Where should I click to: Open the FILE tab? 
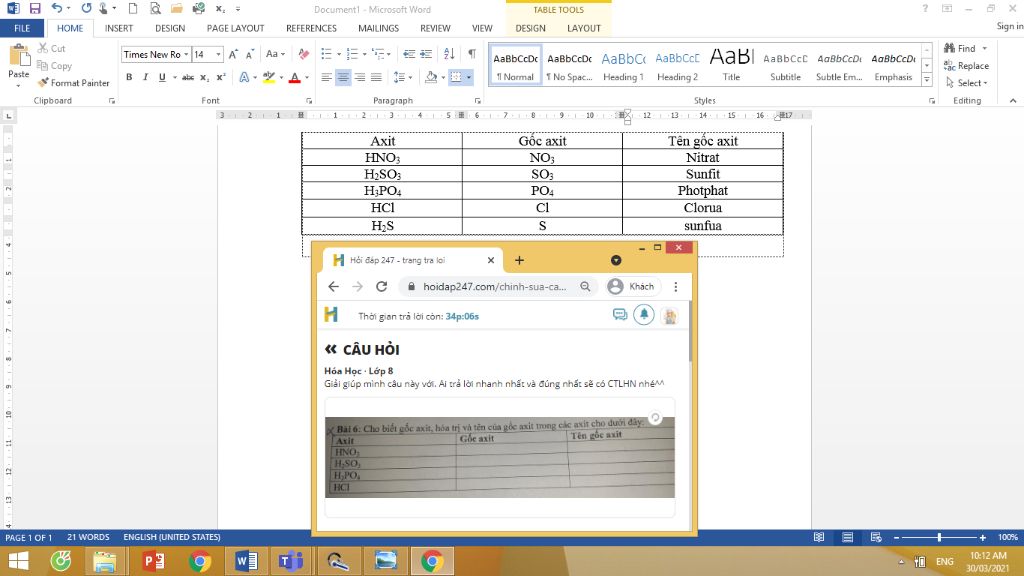point(22,28)
